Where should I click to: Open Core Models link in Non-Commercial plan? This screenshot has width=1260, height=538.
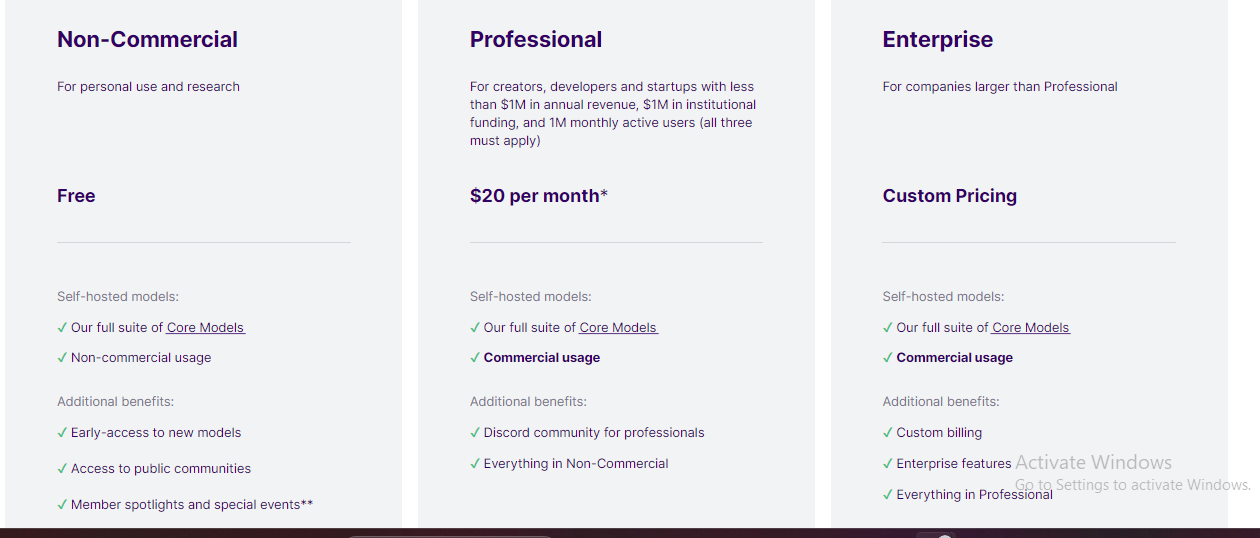[x=206, y=328]
